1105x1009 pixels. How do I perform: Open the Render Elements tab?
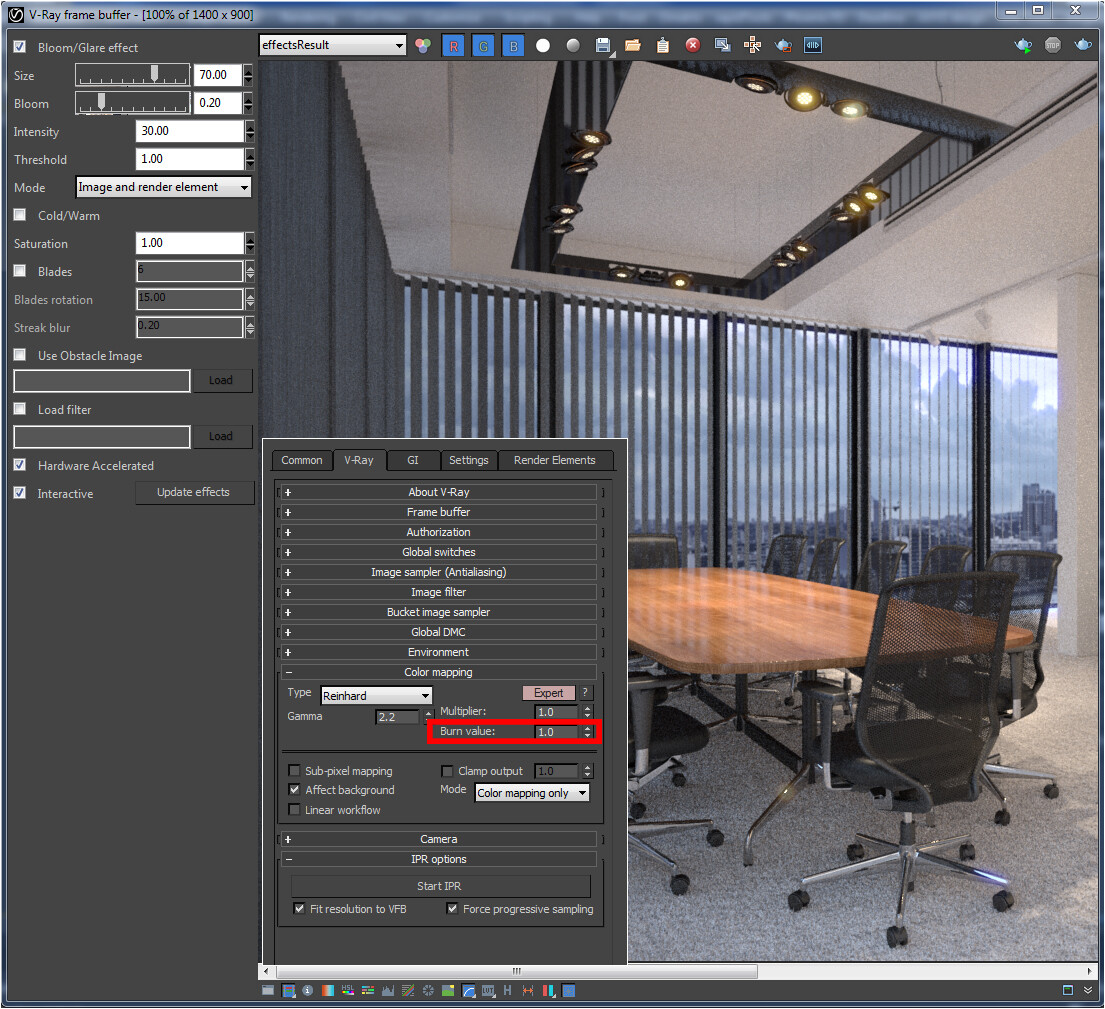click(555, 460)
